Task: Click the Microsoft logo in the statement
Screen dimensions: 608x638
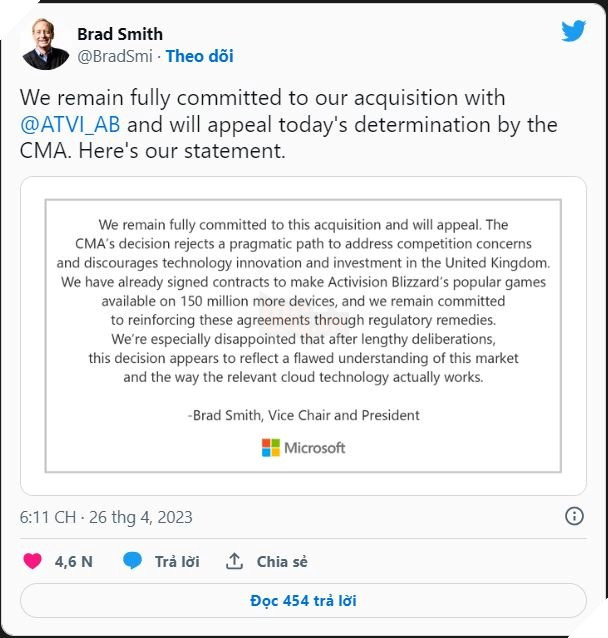Action: coord(303,447)
